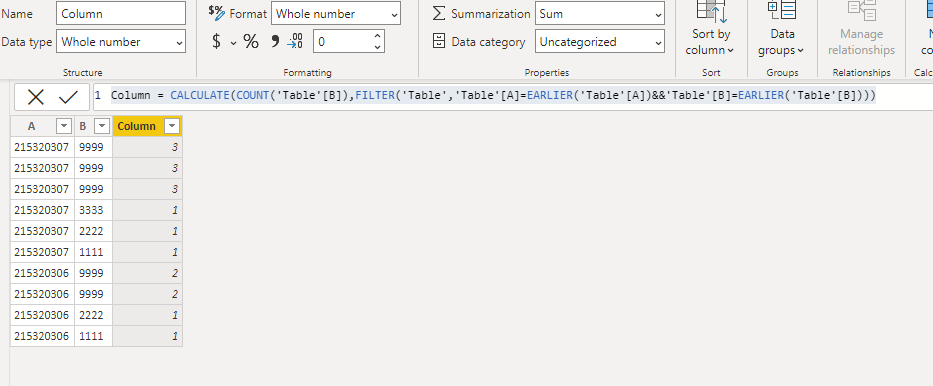Click inside the DAX formula bar
This screenshot has width=933, height=386.
(513, 97)
